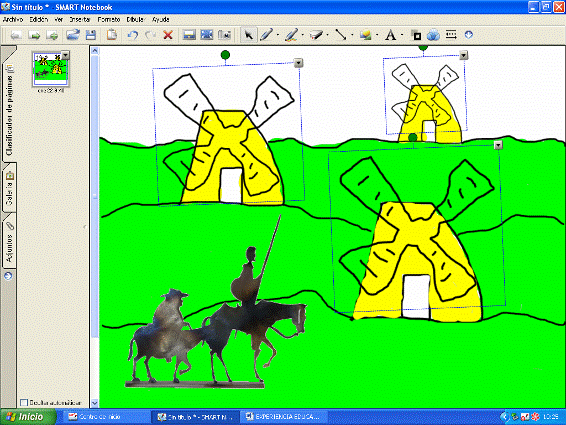
Task: Select the Shape tool
Action: tap(365, 35)
